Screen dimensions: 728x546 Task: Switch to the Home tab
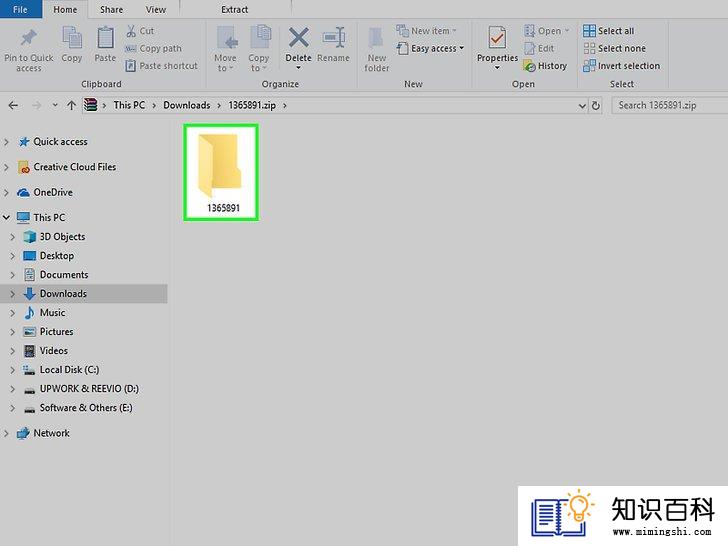click(65, 9)
